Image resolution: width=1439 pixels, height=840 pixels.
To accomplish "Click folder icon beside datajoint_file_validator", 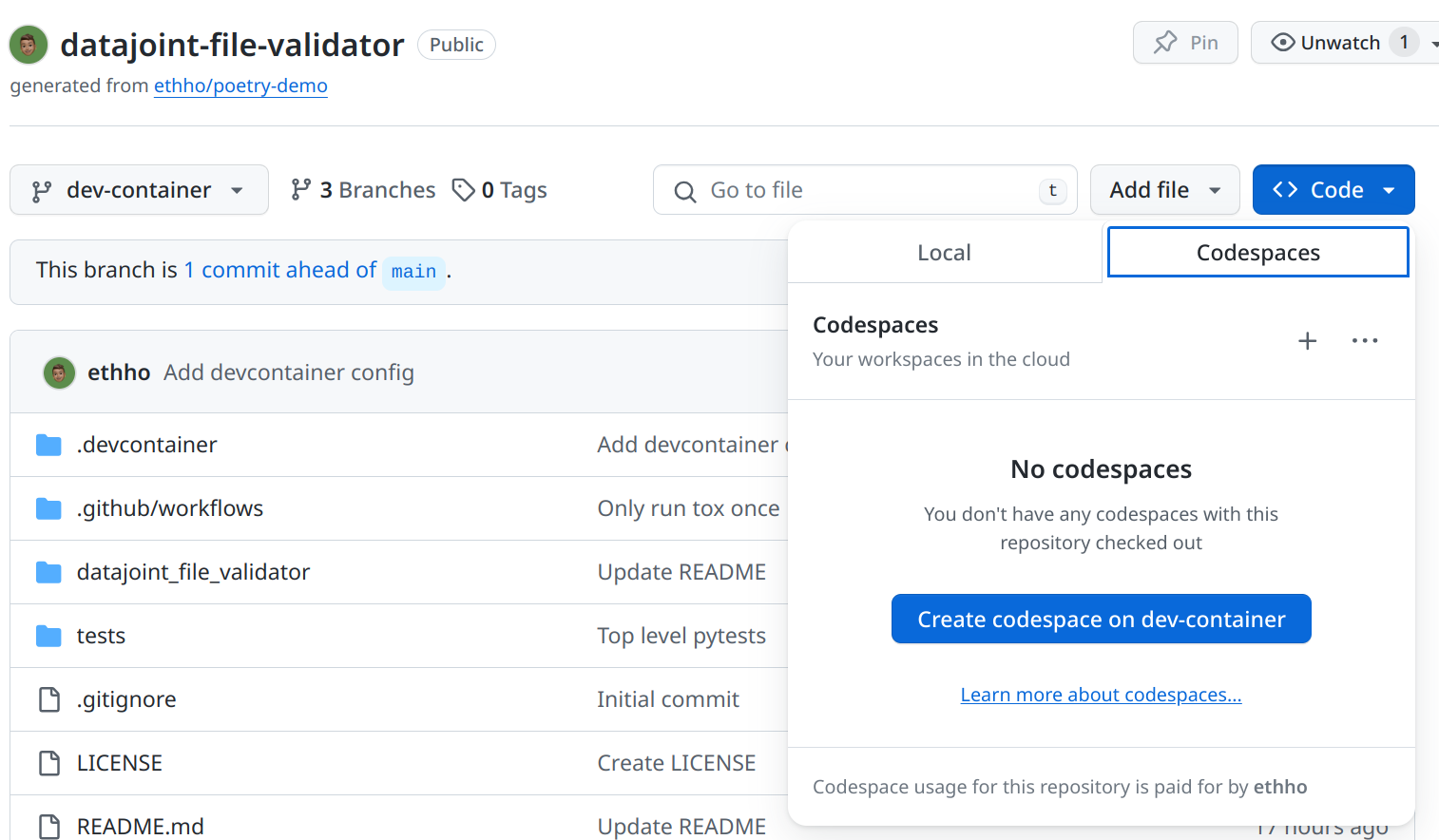I will tap(48, 572).
